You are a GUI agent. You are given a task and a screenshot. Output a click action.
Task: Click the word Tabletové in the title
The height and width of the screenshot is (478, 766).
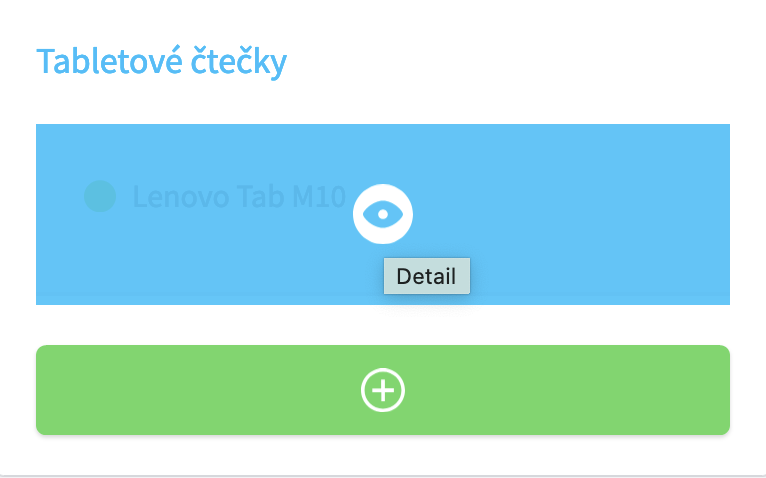point(110,61)
